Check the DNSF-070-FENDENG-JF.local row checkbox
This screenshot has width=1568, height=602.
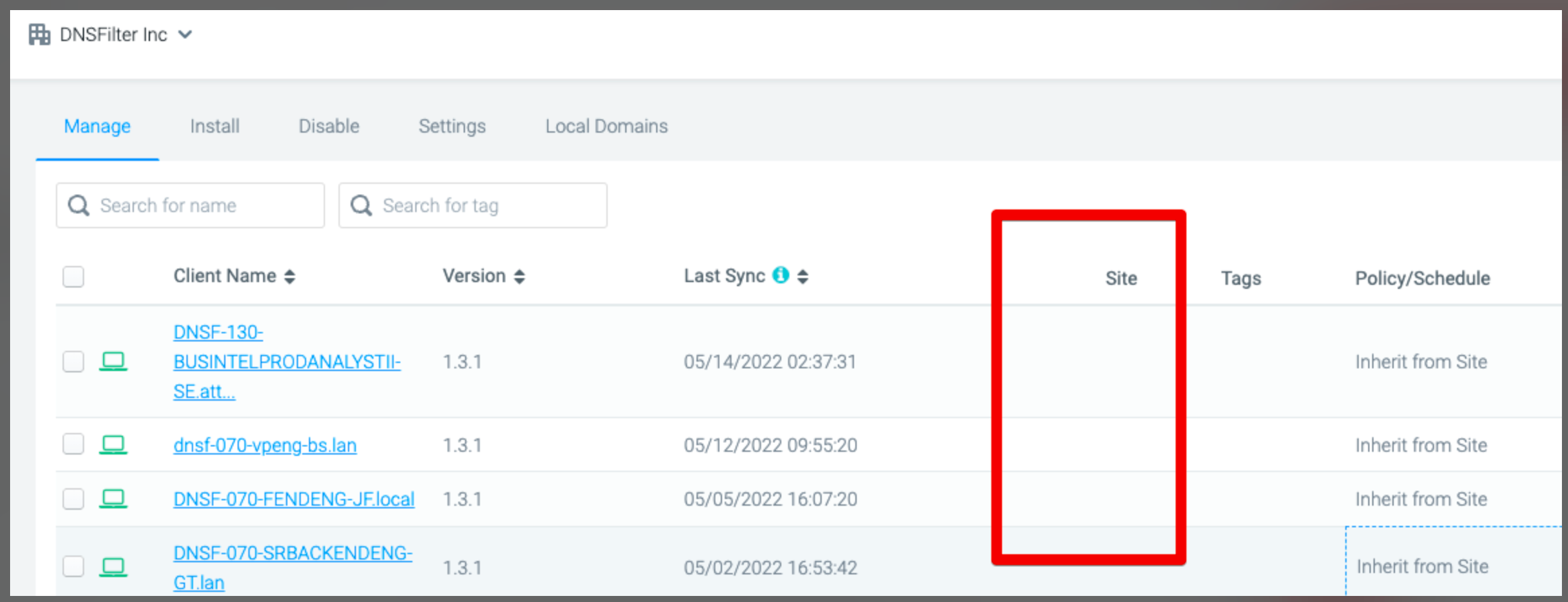tap(73, 499)
